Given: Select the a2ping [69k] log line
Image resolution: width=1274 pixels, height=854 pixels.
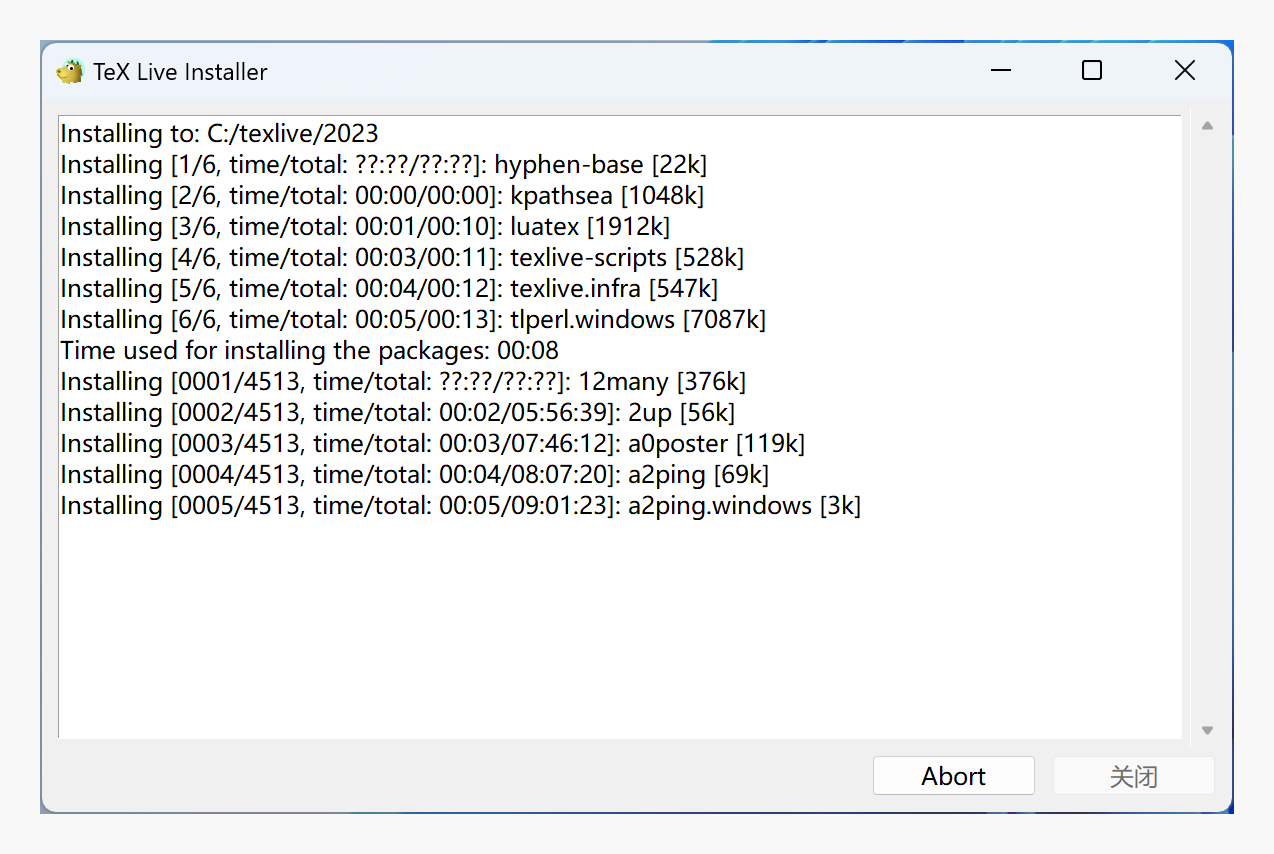Looking at the screenshot, I should click(415, 474).
